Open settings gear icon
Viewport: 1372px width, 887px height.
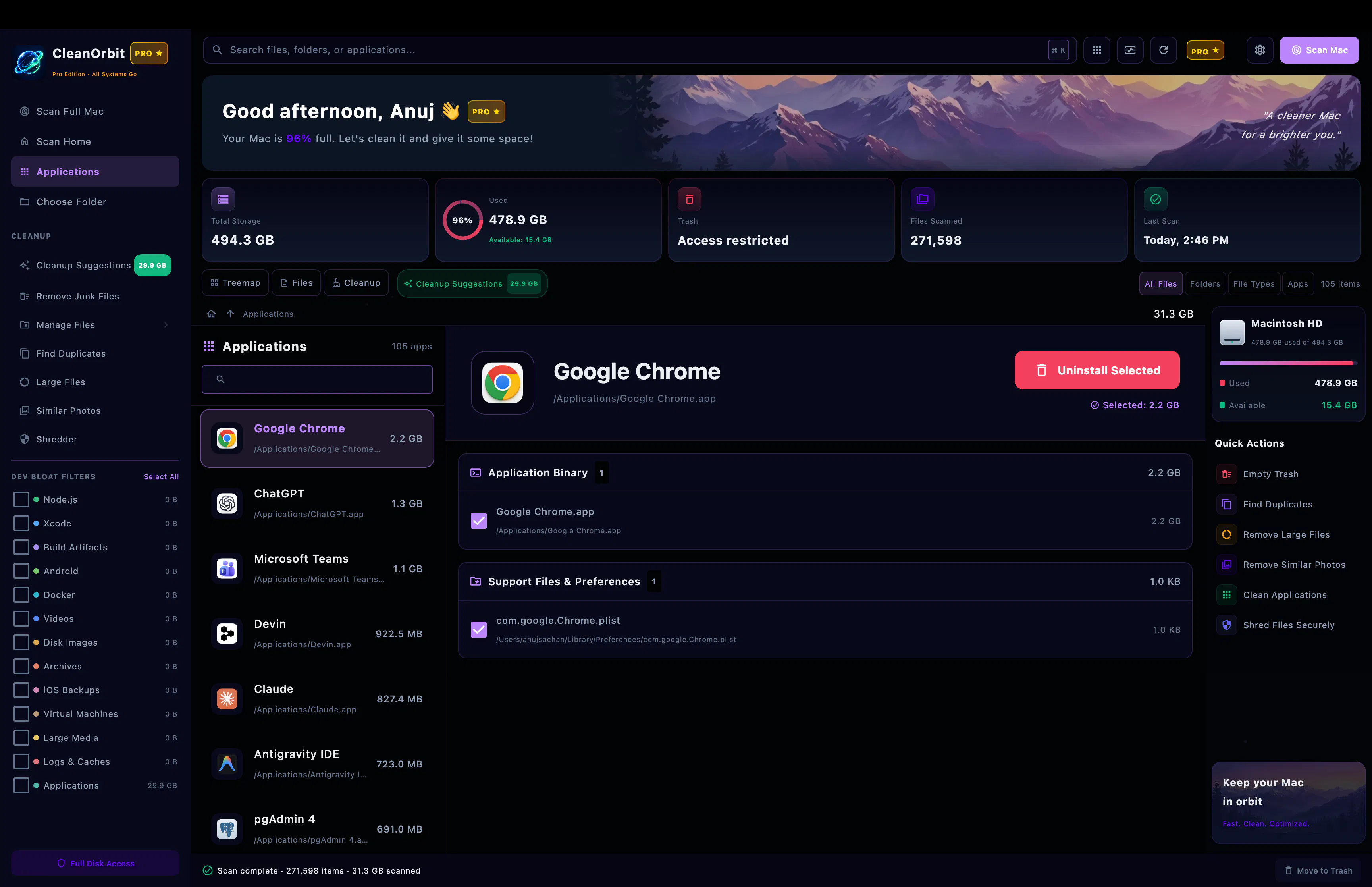(x=1260, y=50)
